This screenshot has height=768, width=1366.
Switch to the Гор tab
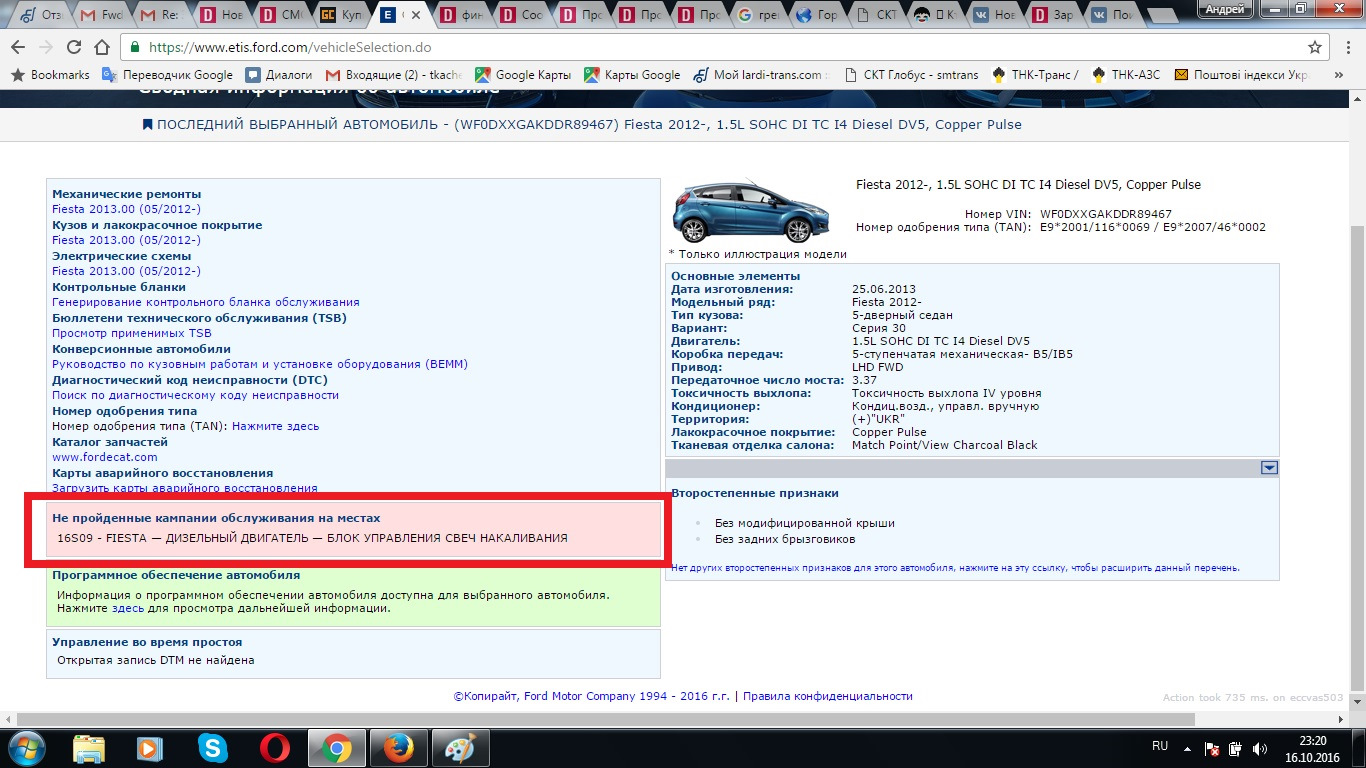point(820,15)
